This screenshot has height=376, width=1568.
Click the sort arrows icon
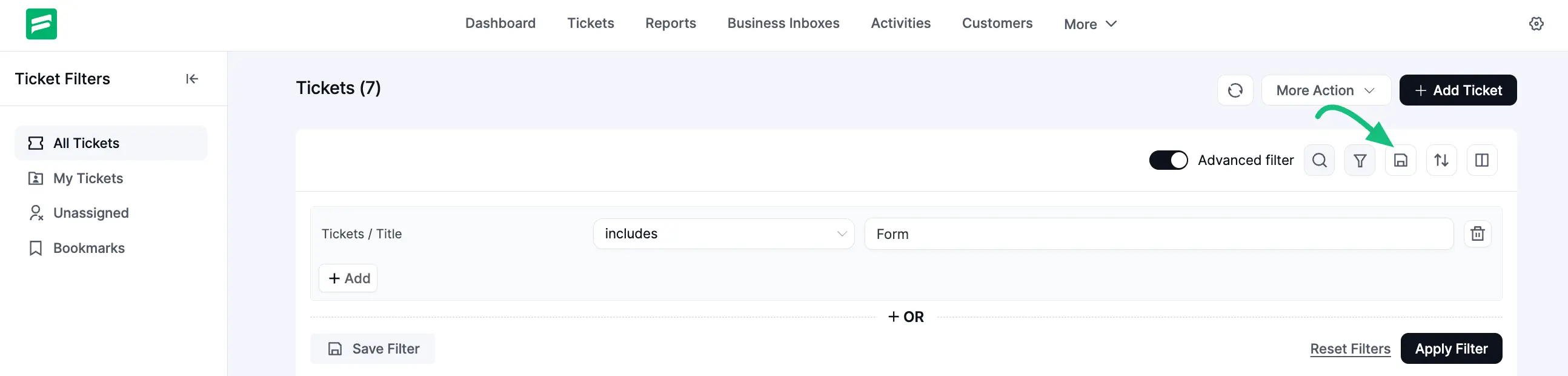(x=1441, y=160)
